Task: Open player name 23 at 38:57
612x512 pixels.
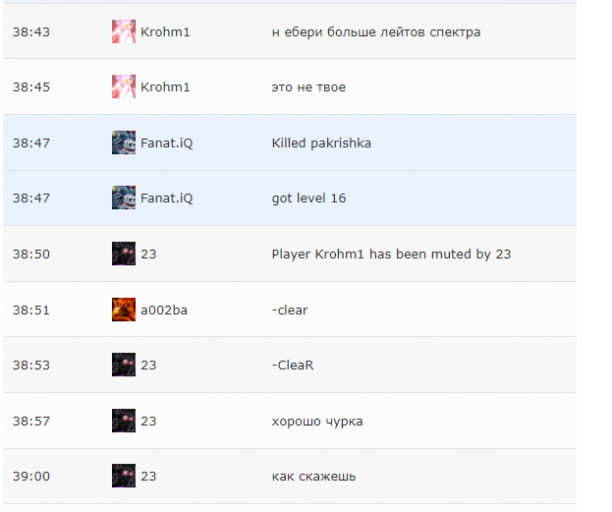Action: 148,421
